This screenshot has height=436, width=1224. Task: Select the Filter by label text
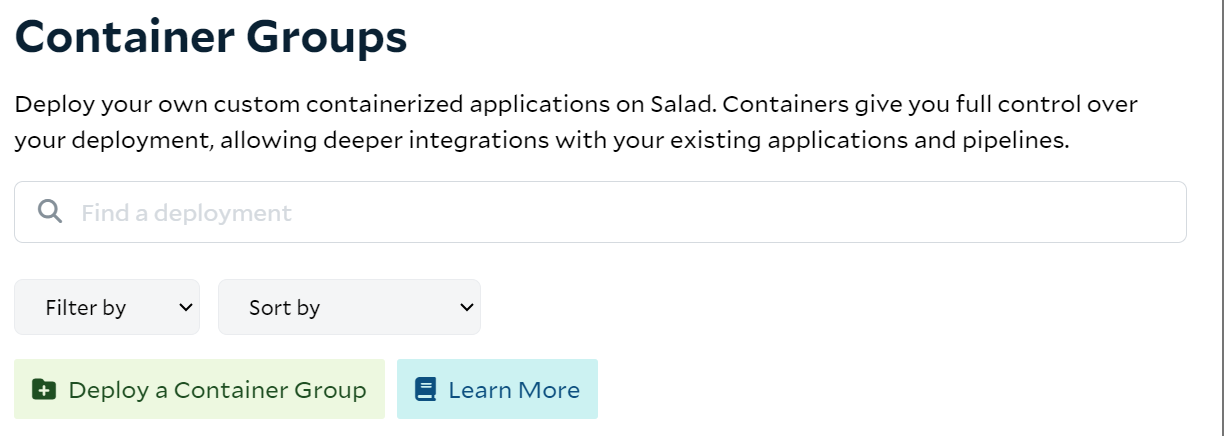(x=86, y=308)
